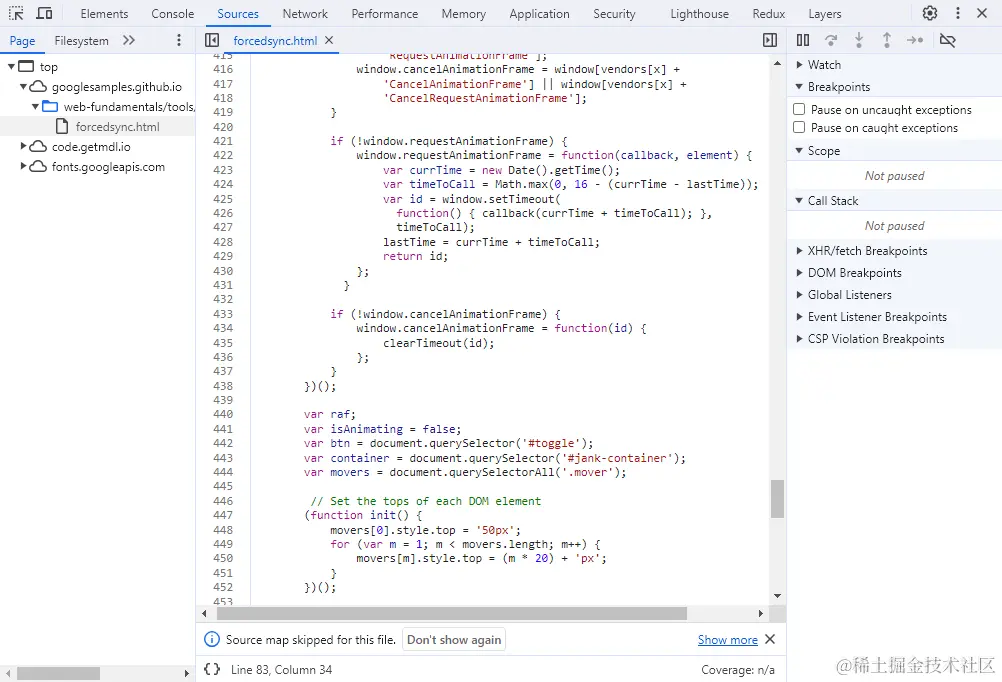Hide the debugger sidebar
This screenshot has width=1002, height=682.
770,40
